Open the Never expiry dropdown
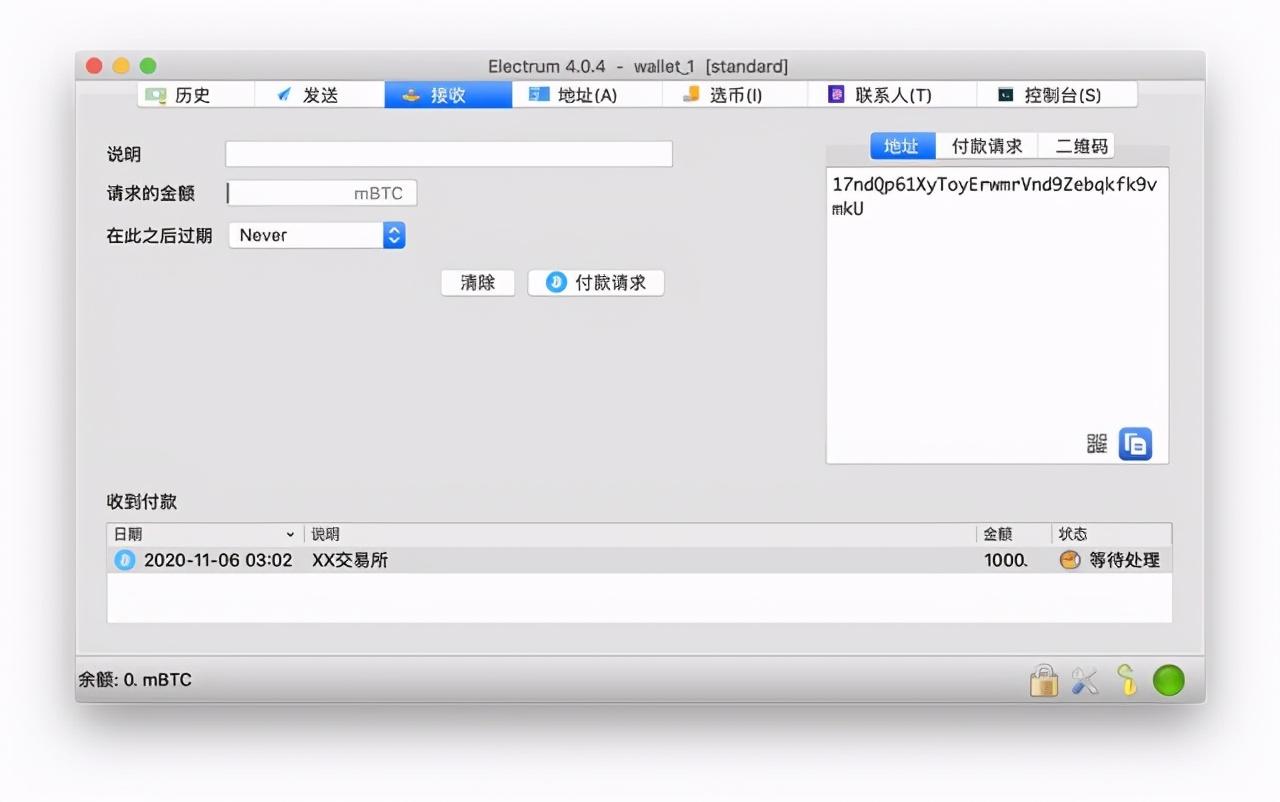Viewport: 1280px width, 802px height. pos(317,235)
